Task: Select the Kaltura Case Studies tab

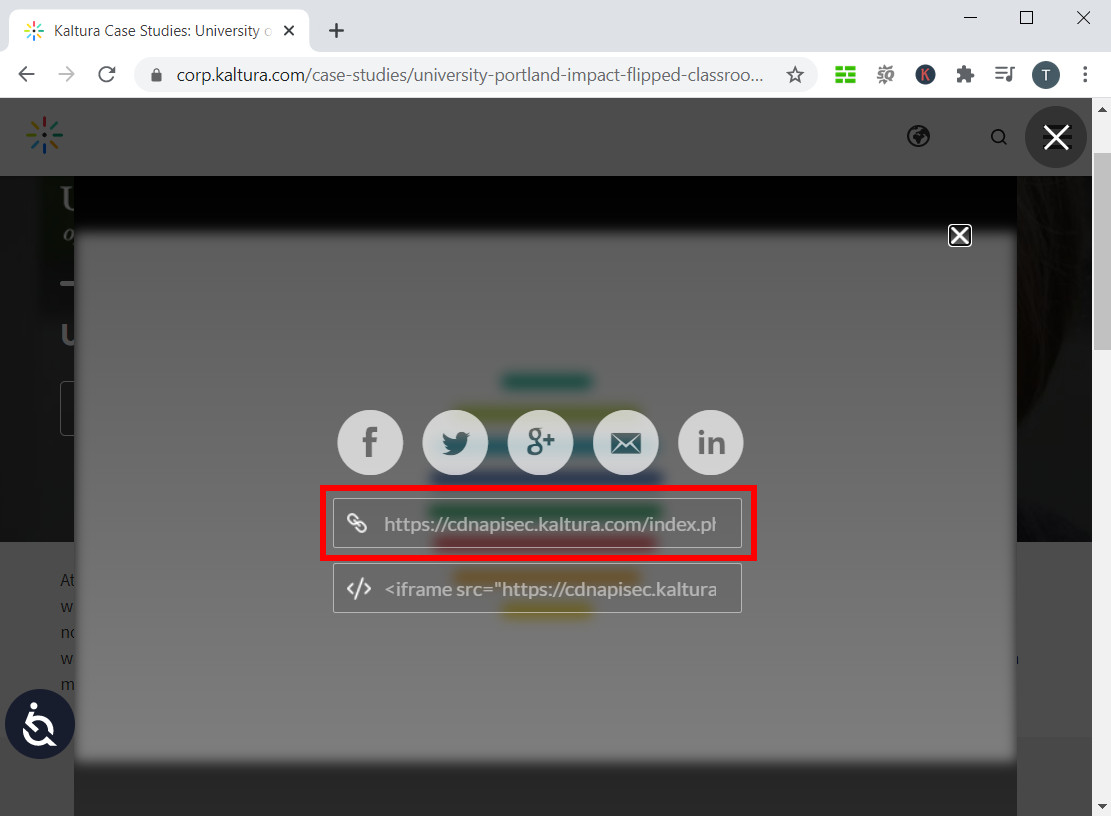Action: [159, 30]
